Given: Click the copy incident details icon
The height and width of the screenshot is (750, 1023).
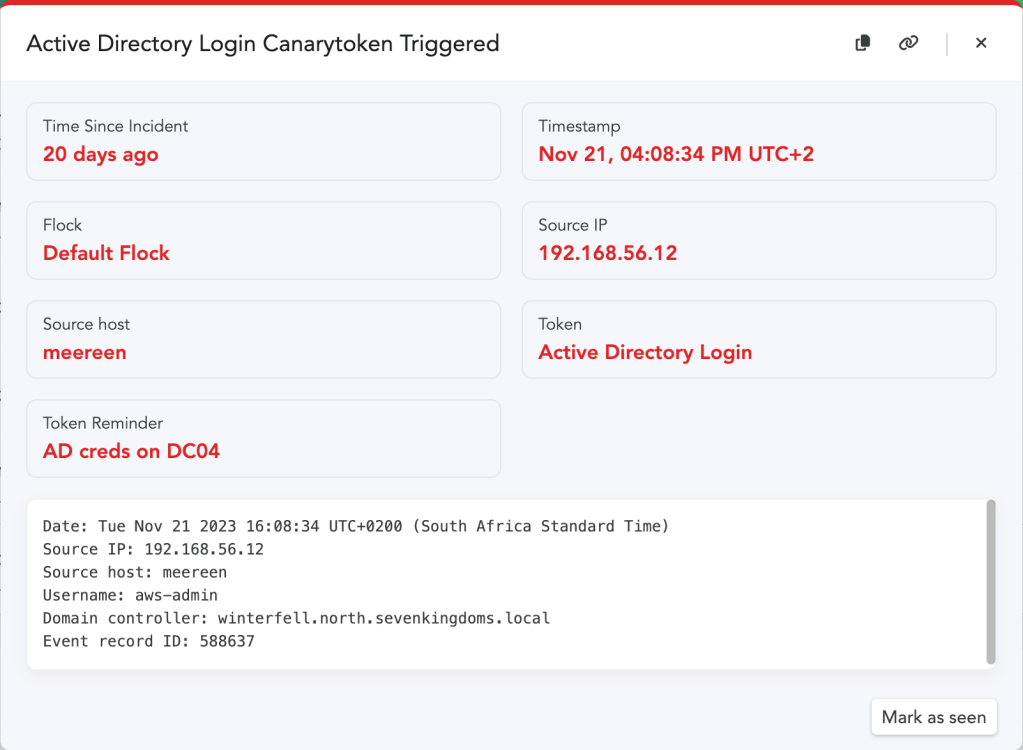Looking at the screenshot, I should pos(863,43).
